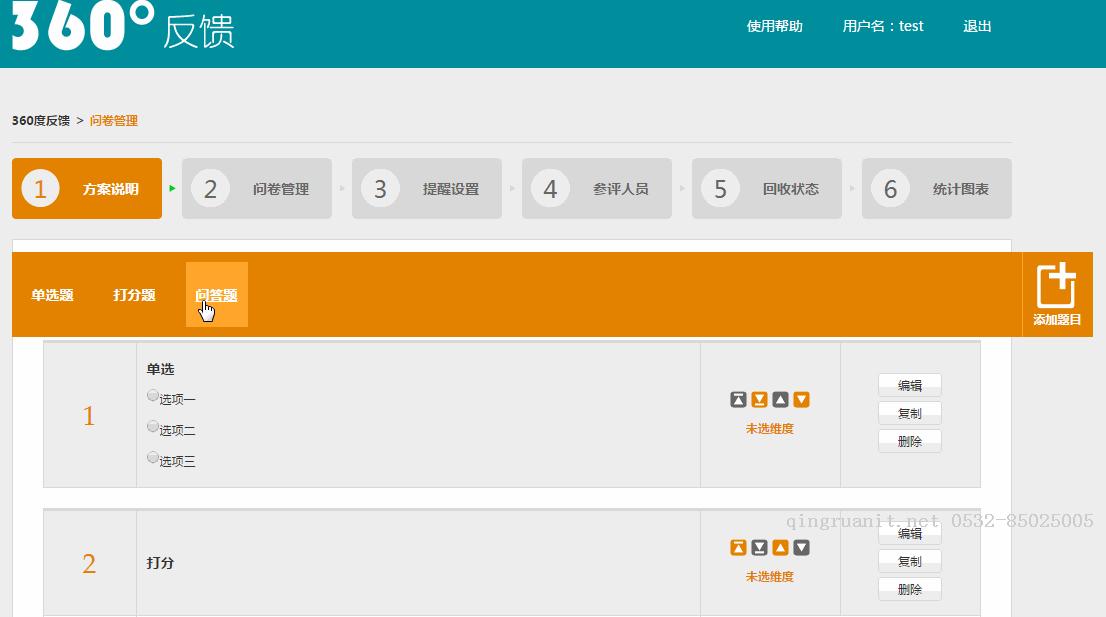Select radio button 选项三

click(153, 458)
